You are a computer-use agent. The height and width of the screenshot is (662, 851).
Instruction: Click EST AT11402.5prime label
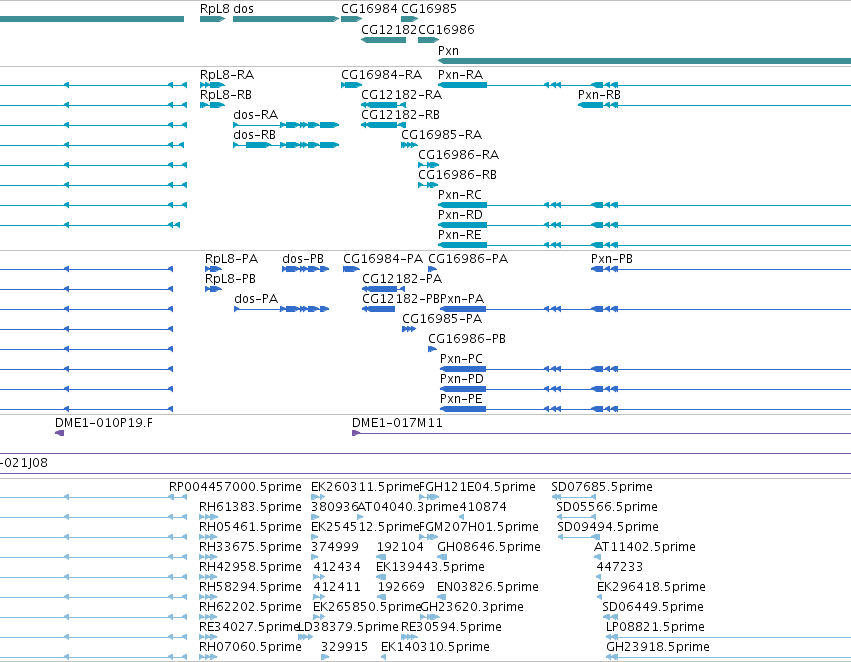coord(645,547)
